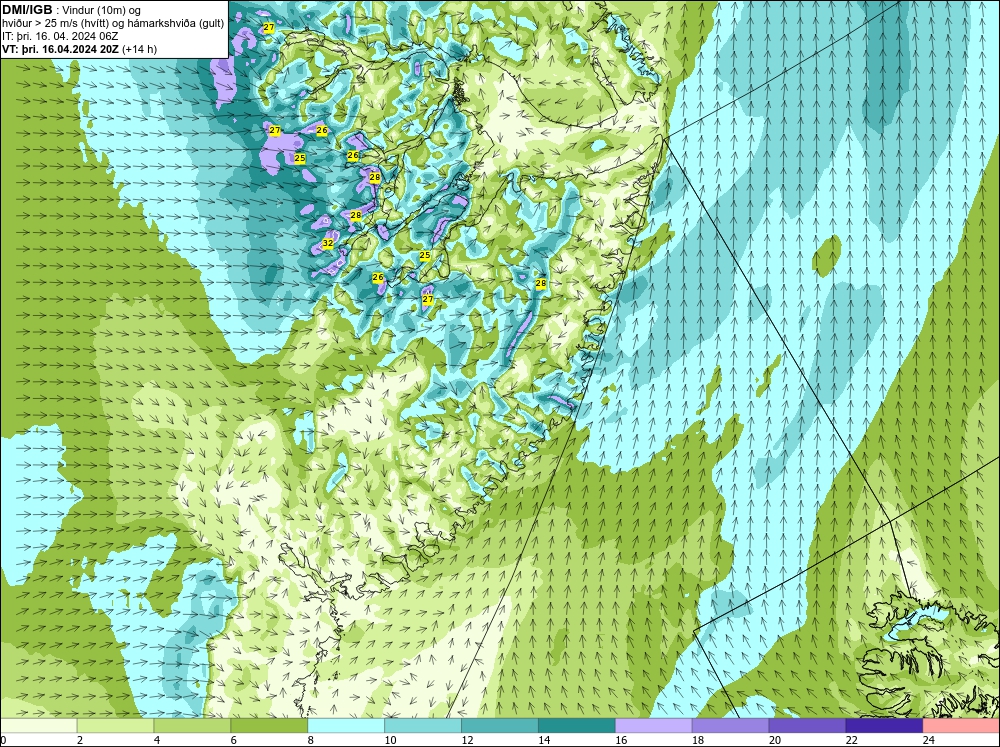Click the light lavender 16–18 m/s legend swatch
Screen dimensions: 1000x747
[654, 726]
